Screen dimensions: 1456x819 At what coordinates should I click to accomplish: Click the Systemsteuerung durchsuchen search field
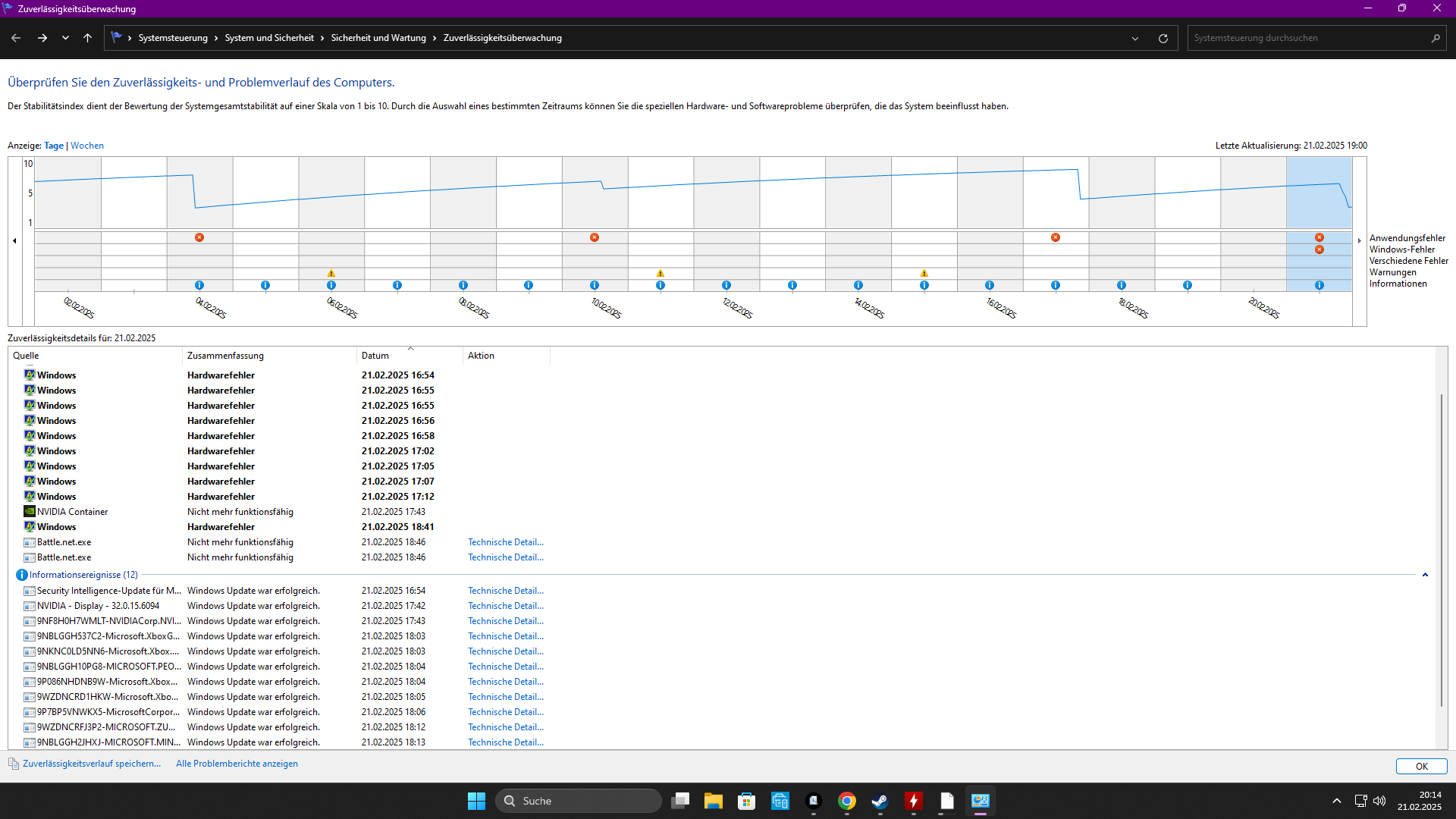coord(1304,38)
